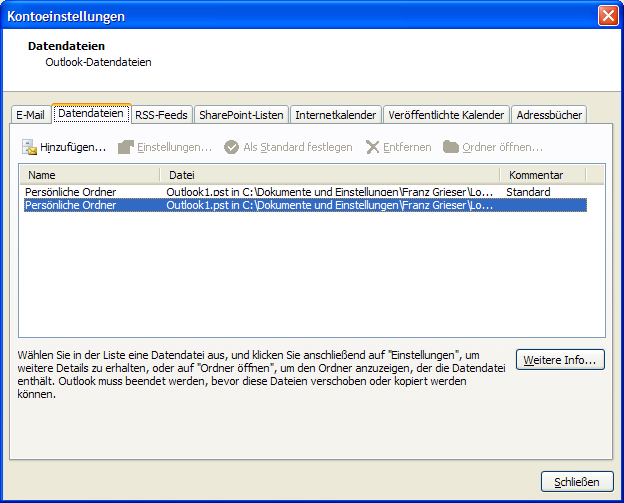The width and height of the screenshot is (624, 503).
Task: Click the Als Standard festlegen label
Action: click(x=298, y=147)
